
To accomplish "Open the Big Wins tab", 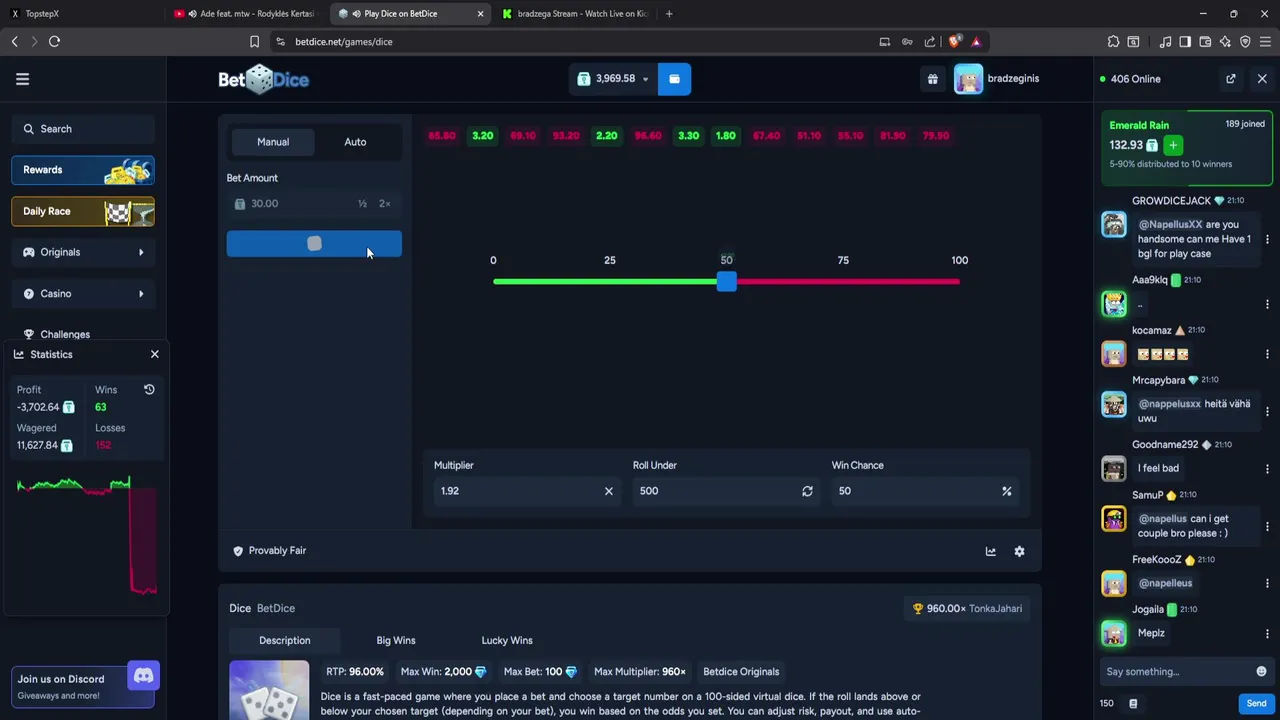I will [x=396, y=640].
